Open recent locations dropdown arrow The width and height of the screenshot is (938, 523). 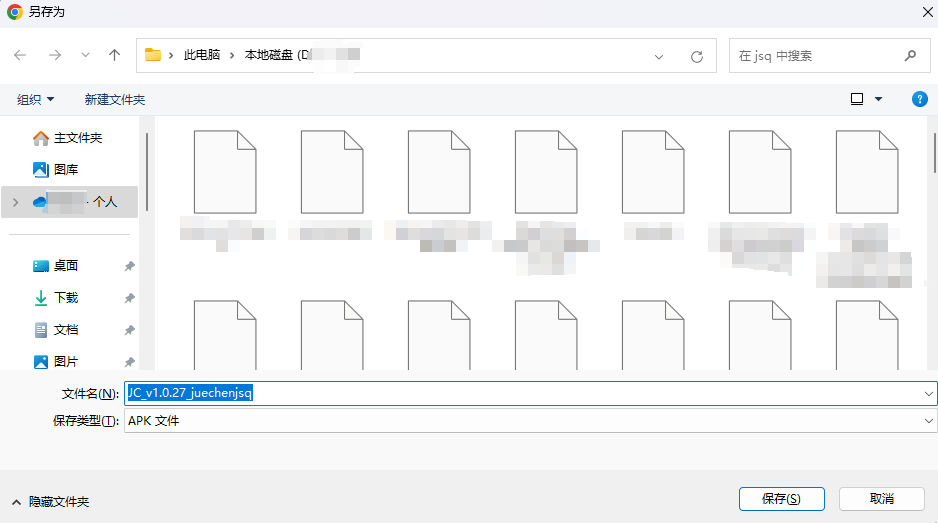pyautogui.click(x=85, y=56)
